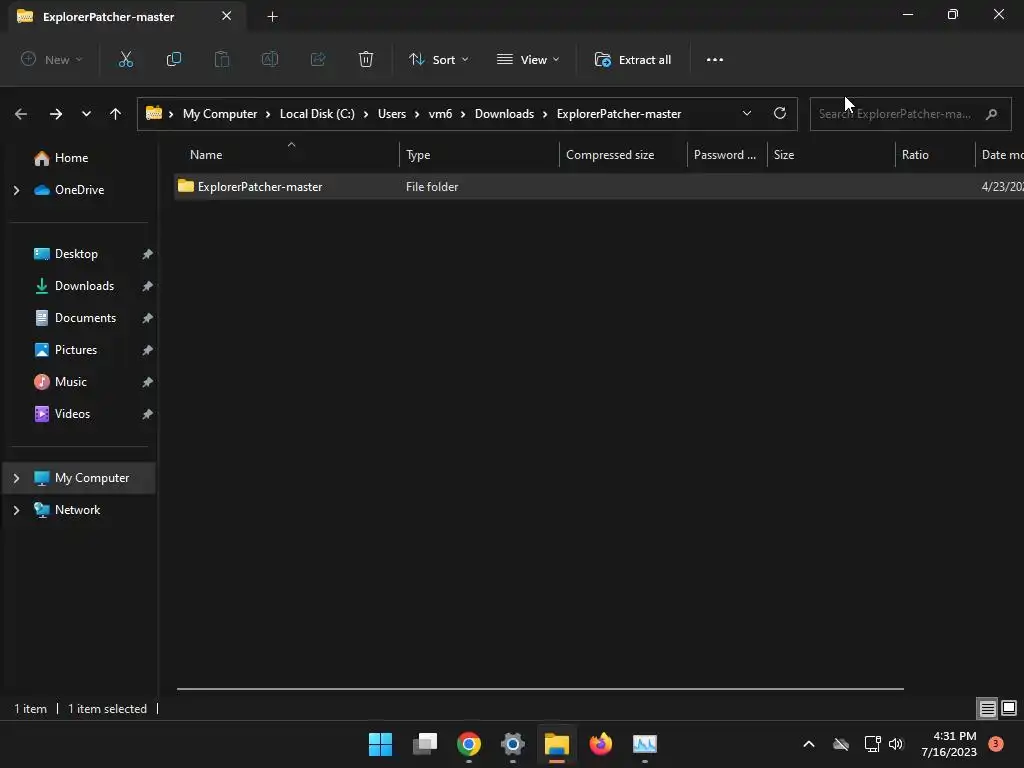Open the New item dropdown

pyautogui.click(x=52, y=59)
